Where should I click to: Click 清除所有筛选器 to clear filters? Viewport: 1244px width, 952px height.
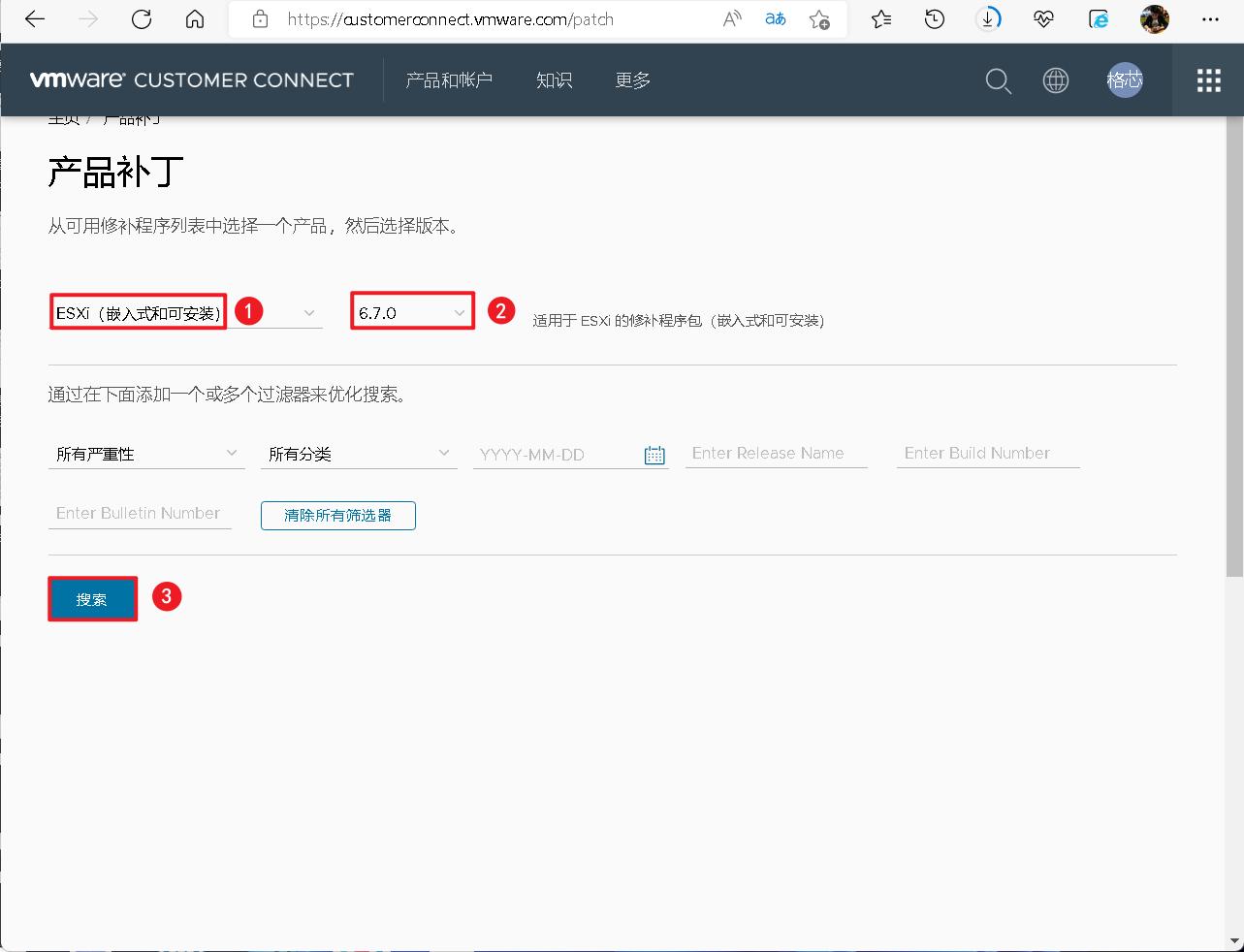tap(337, 515)
